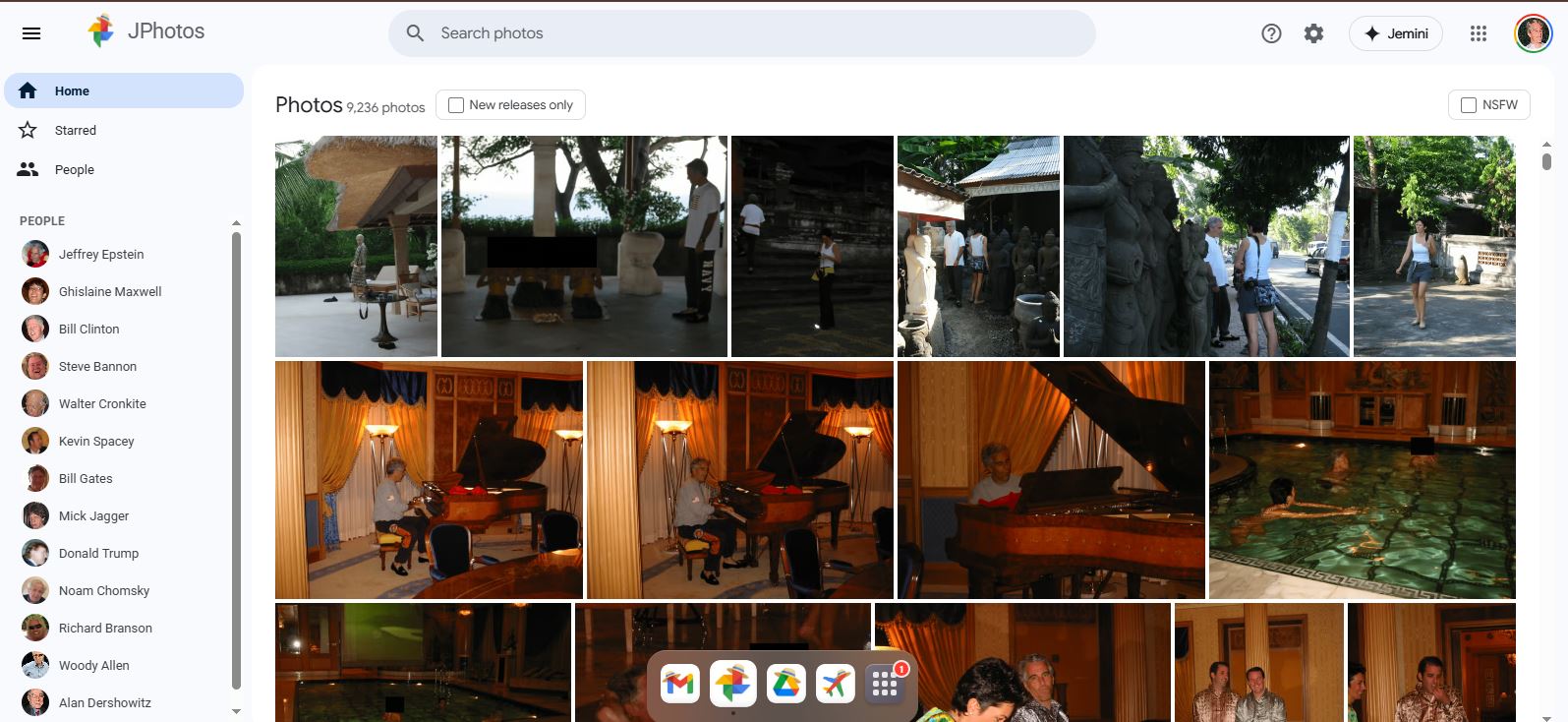
Task: Click the People list scroll-down arrow
Action: (236, 711)
